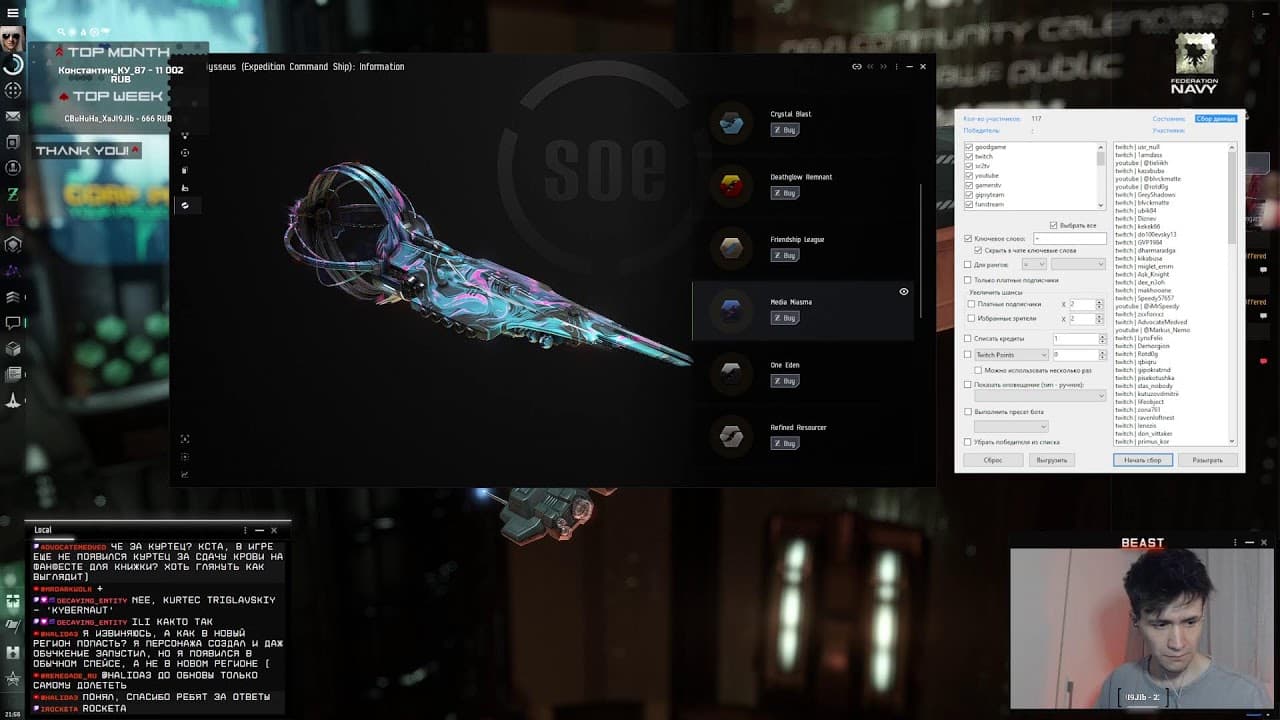Screen dimensions: 1280x720
Task: Select the Refined Resourcer skin hexagon icon
Action: [731, 436]
